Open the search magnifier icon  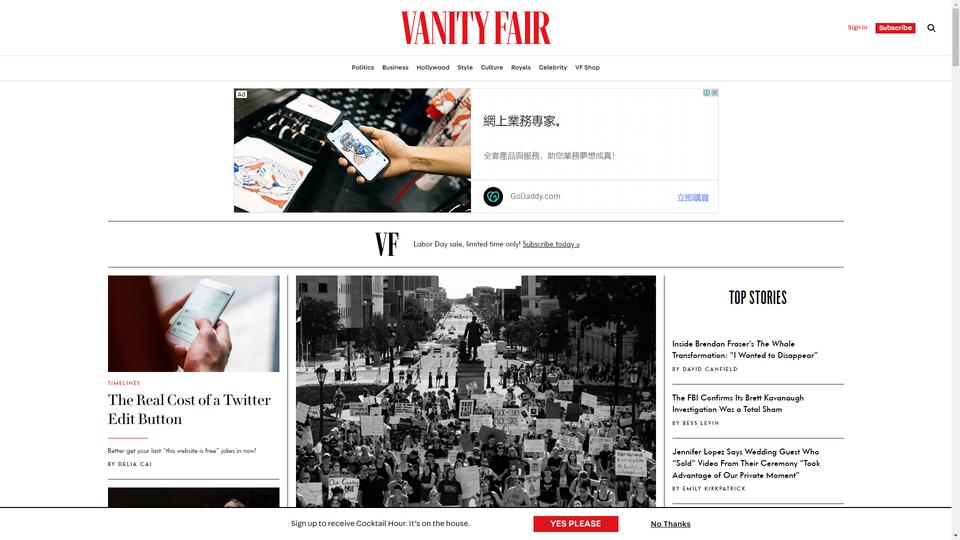[931, 28]
